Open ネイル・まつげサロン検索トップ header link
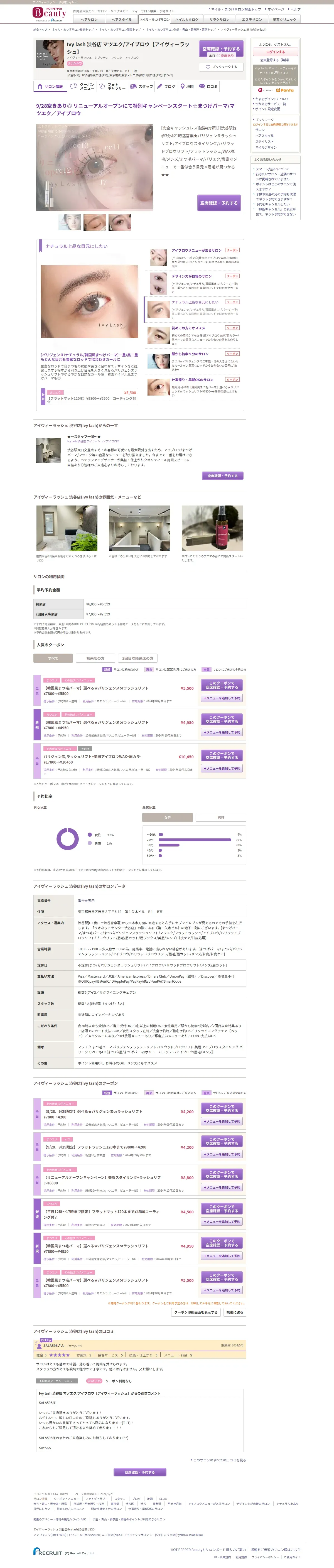 click(x=236, y=9)
